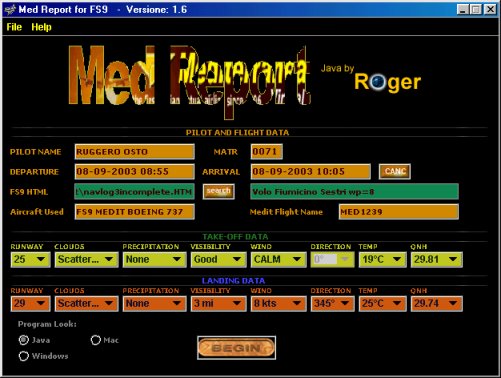Viewport: 501px width, 378px height.
Task: Open the Help menu
Action: (x=41, y=27)
